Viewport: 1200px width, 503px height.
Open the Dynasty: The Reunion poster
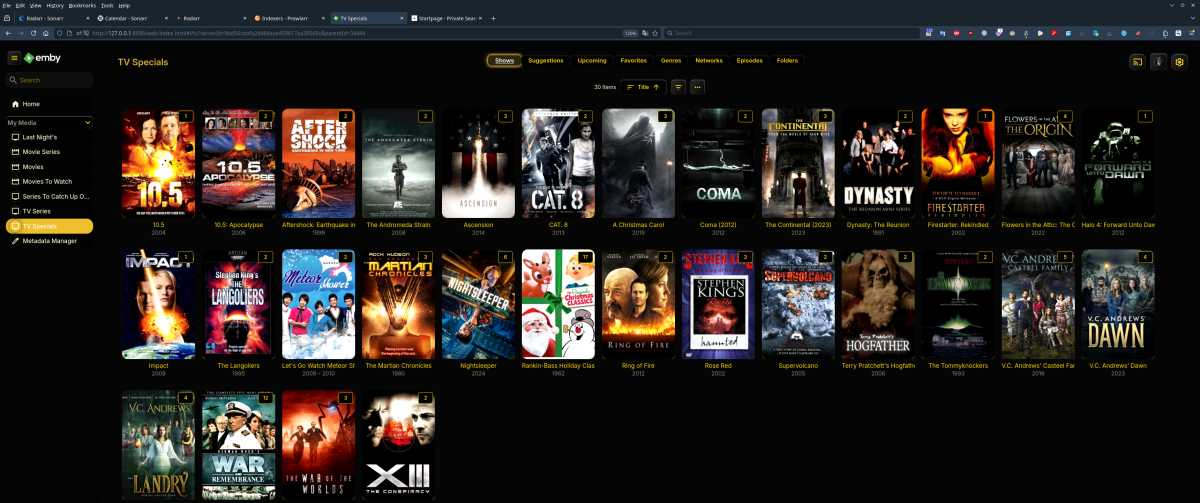coord(878,163)
